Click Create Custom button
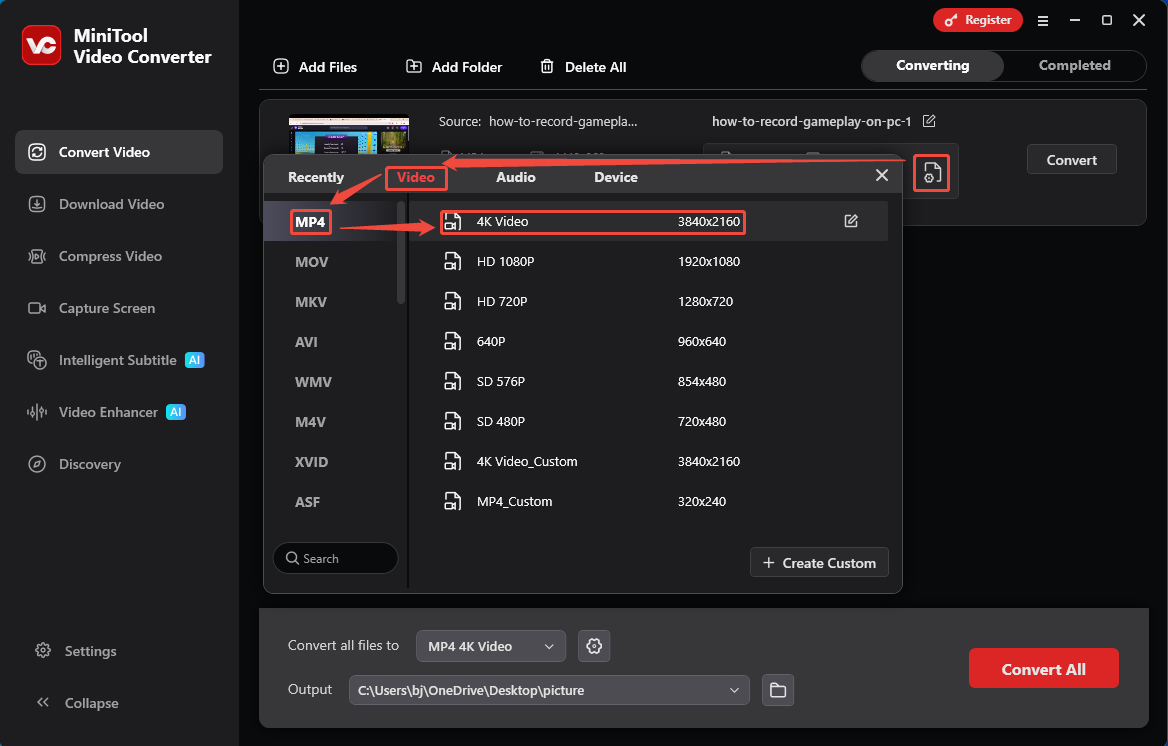Screen dimensions: 1168x746 click(x=819, y=563)
